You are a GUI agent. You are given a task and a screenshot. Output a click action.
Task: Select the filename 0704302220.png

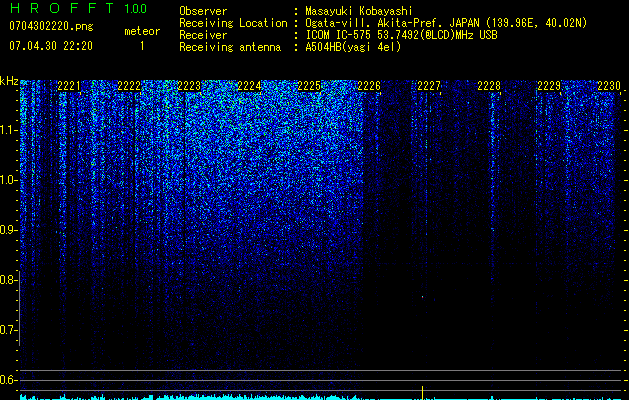click(x=51, y=27)
